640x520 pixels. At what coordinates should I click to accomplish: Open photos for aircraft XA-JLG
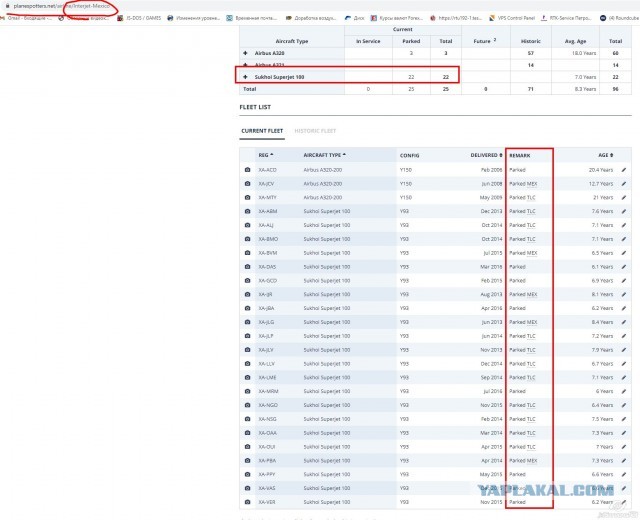click(247, 322)
